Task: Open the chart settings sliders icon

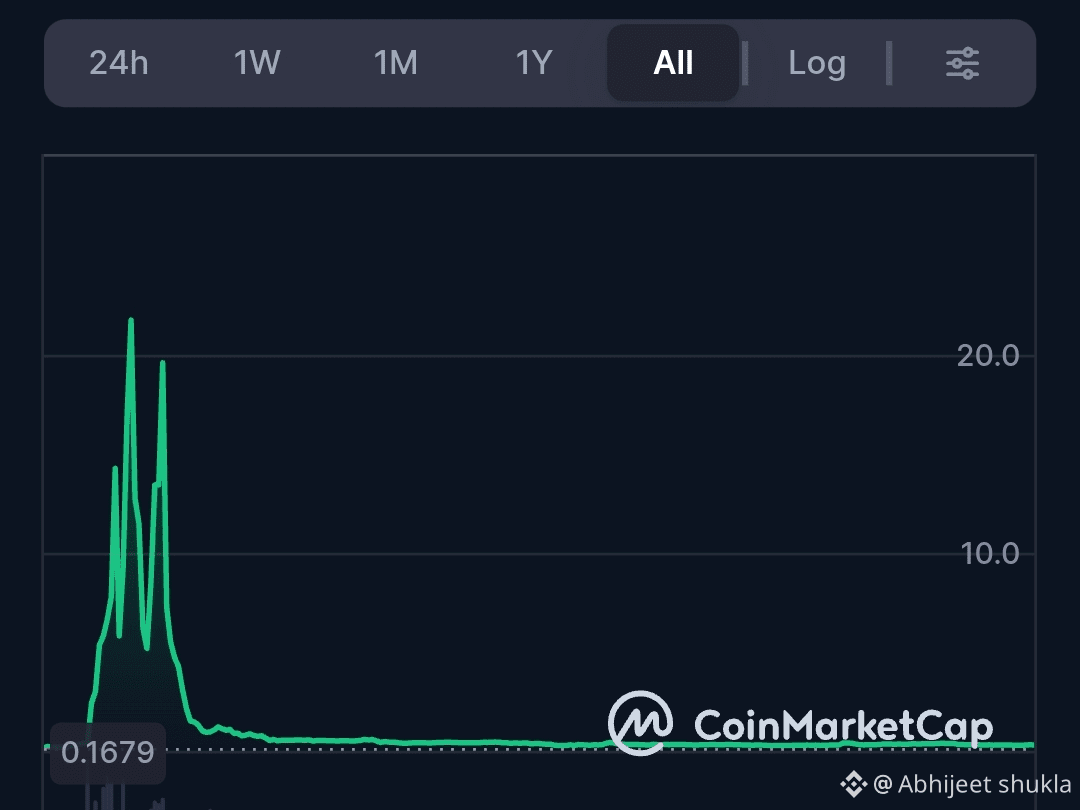Action: tap(962, 63)
